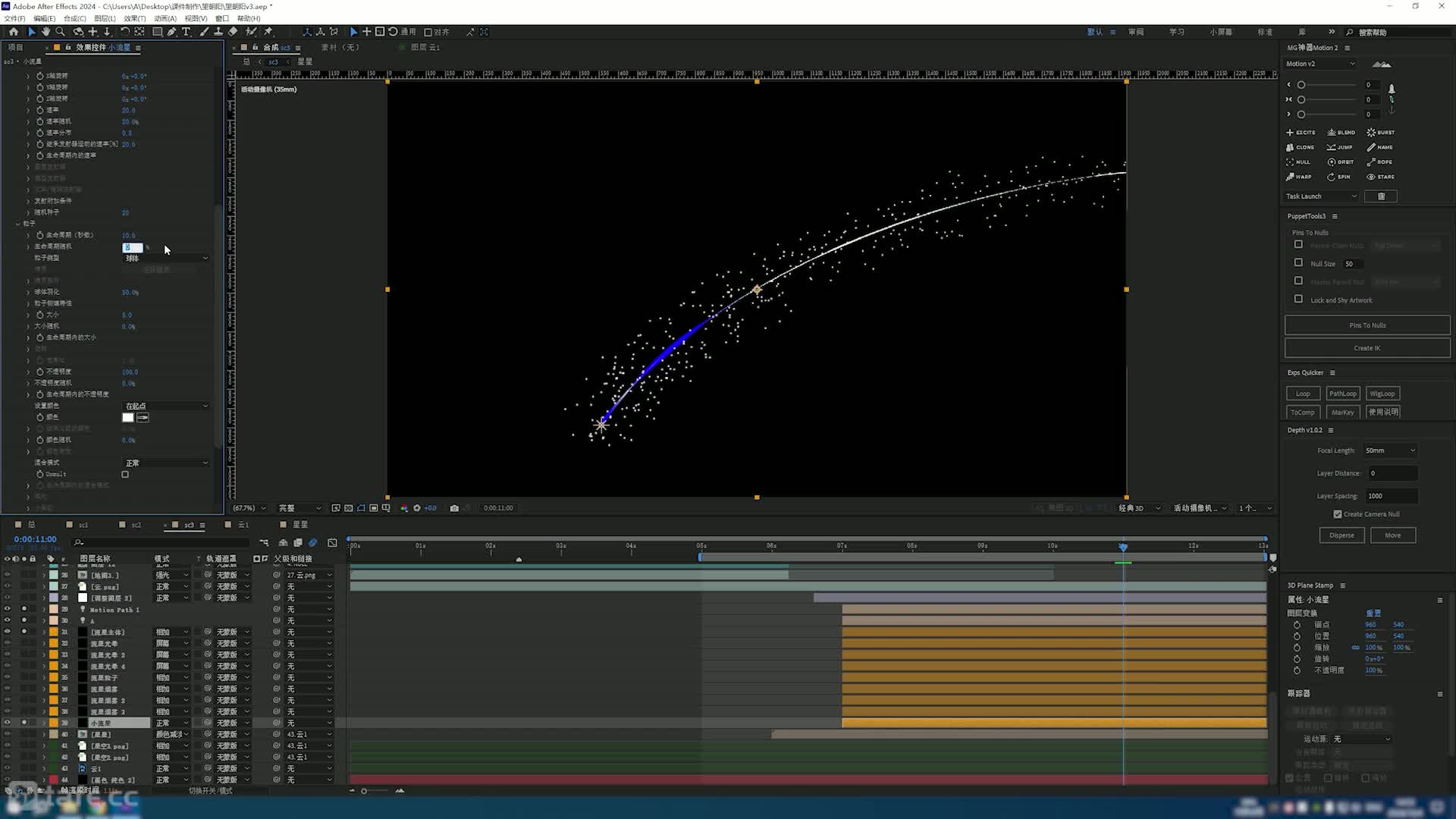Viewport: 1456px width, 819px height.
Task: Open blend mode dropdown of layer 小流星
Action: 172,723
